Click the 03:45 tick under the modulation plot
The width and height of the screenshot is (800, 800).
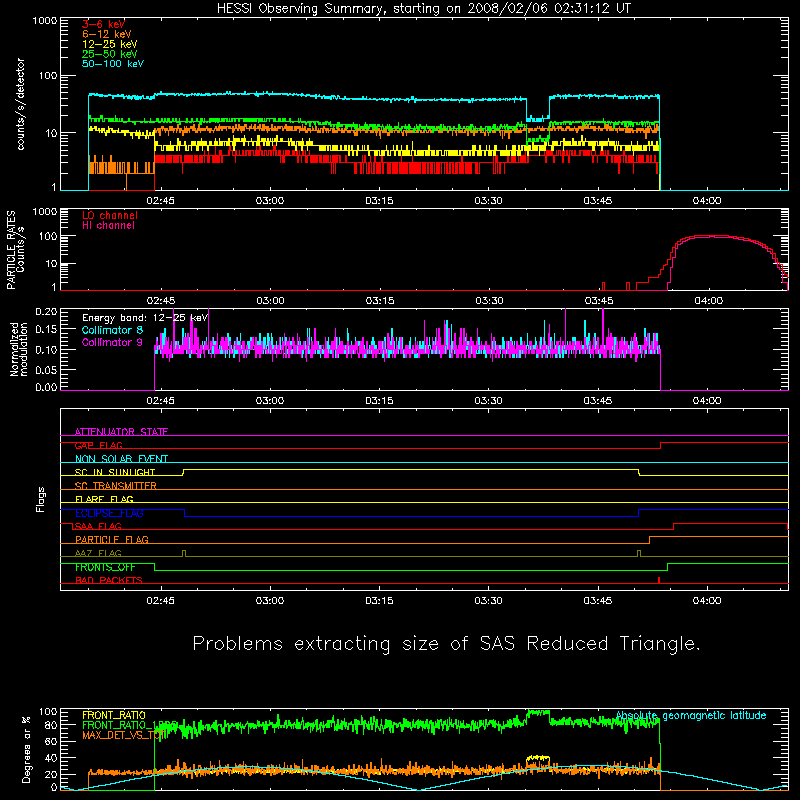598,401
